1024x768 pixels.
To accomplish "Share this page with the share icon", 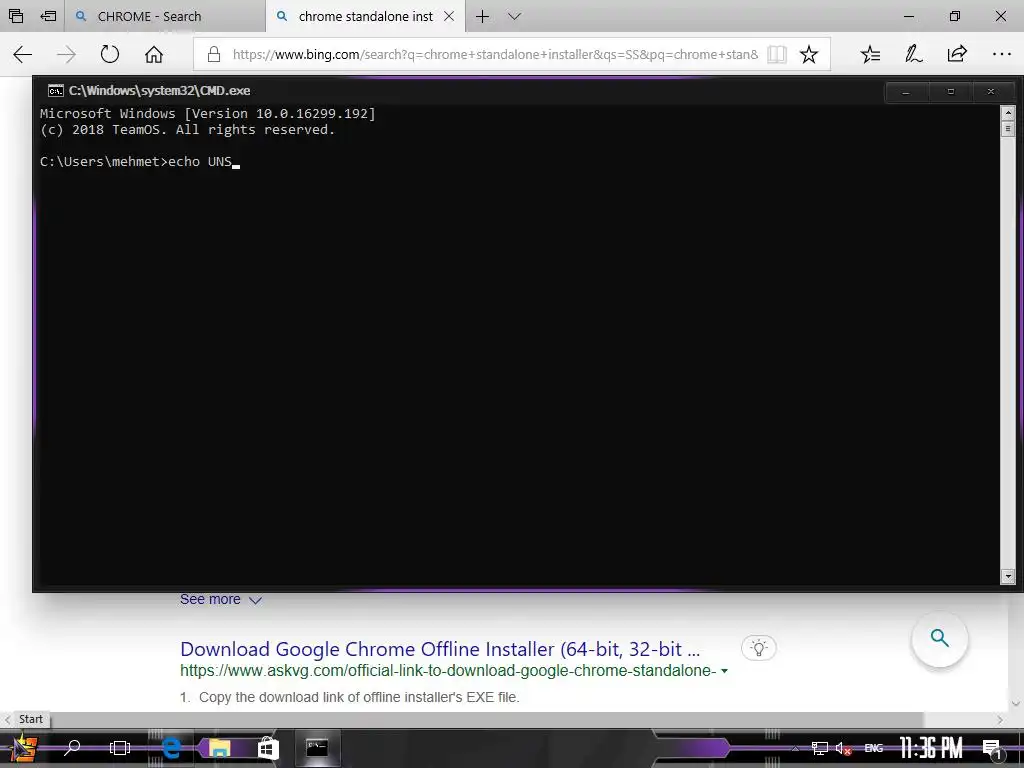I will (957, 54).
